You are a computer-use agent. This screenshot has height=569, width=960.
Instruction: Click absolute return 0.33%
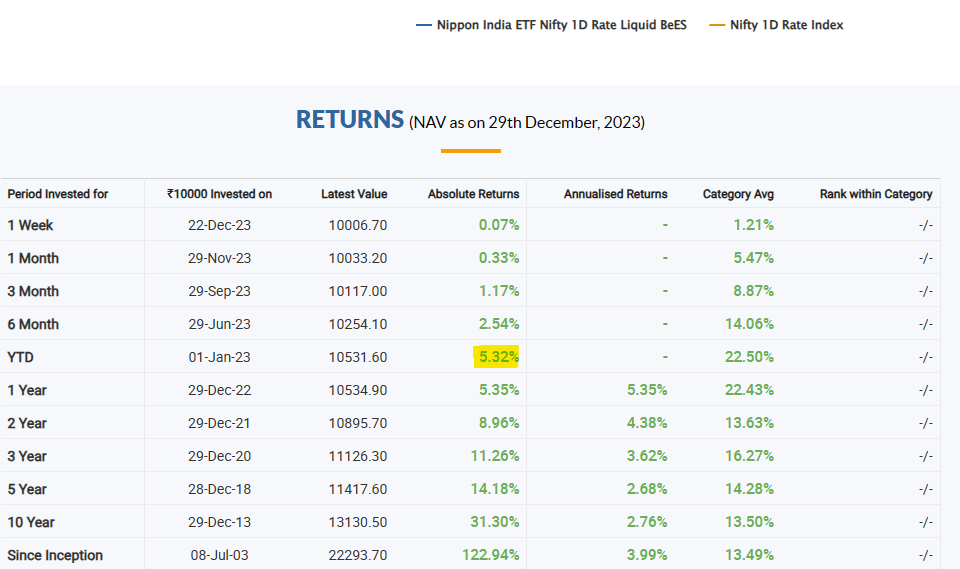498,258
